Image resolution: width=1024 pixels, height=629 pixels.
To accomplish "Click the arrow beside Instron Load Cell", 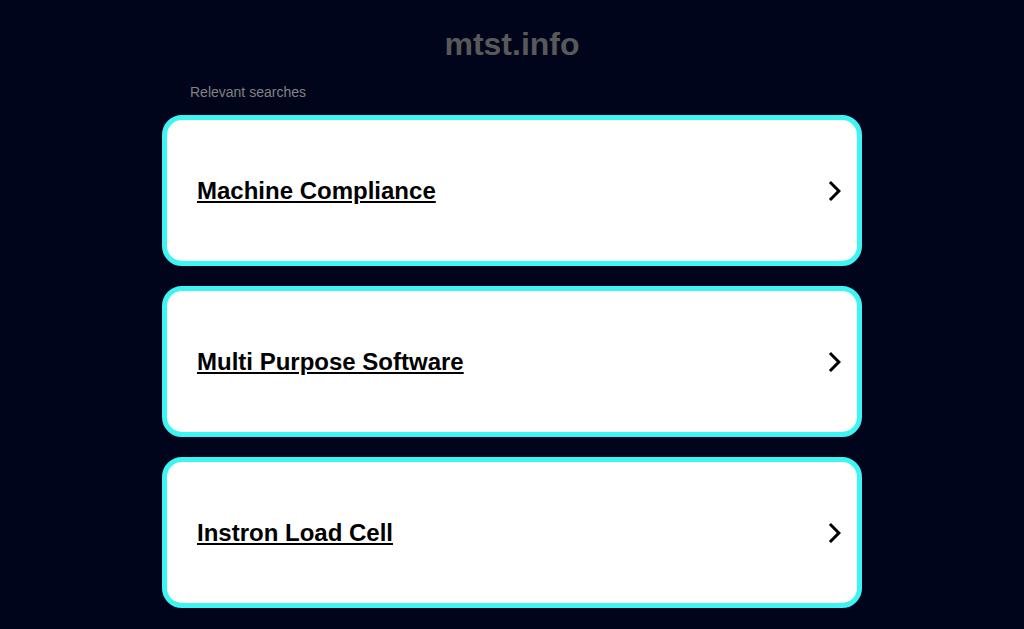I will coord(834,533).
